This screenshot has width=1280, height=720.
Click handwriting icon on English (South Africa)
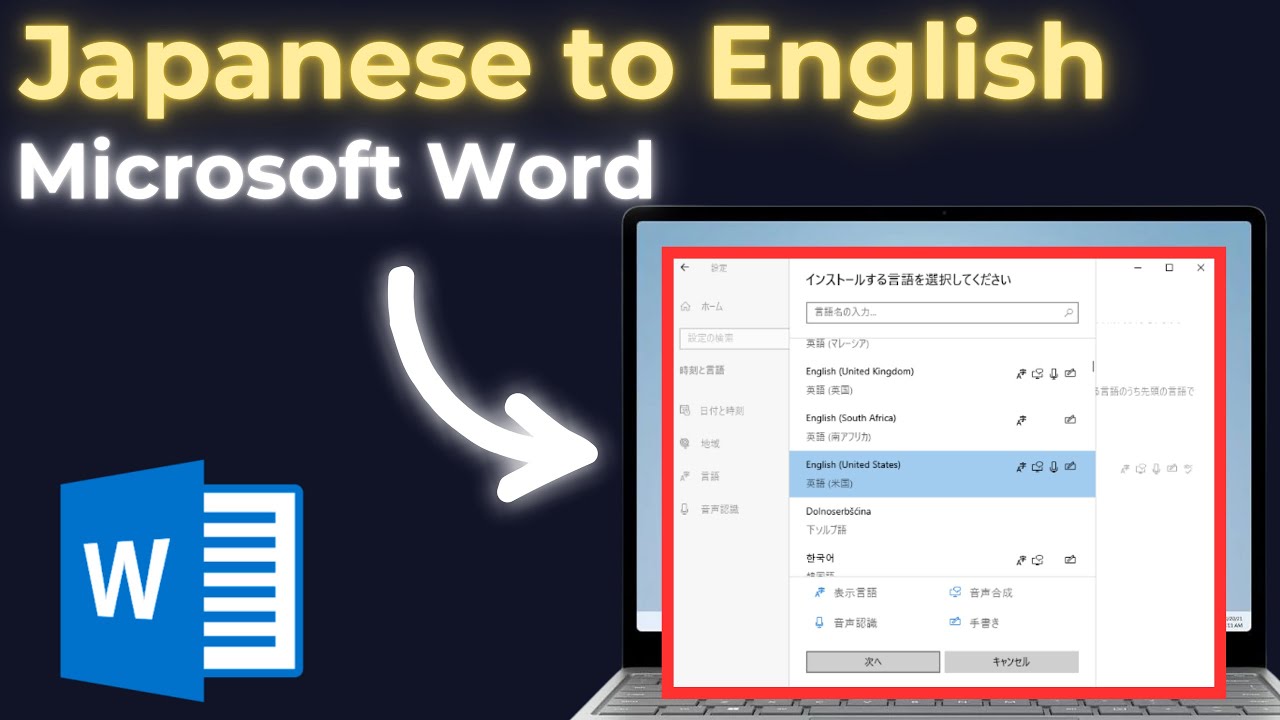[1070, 420]
